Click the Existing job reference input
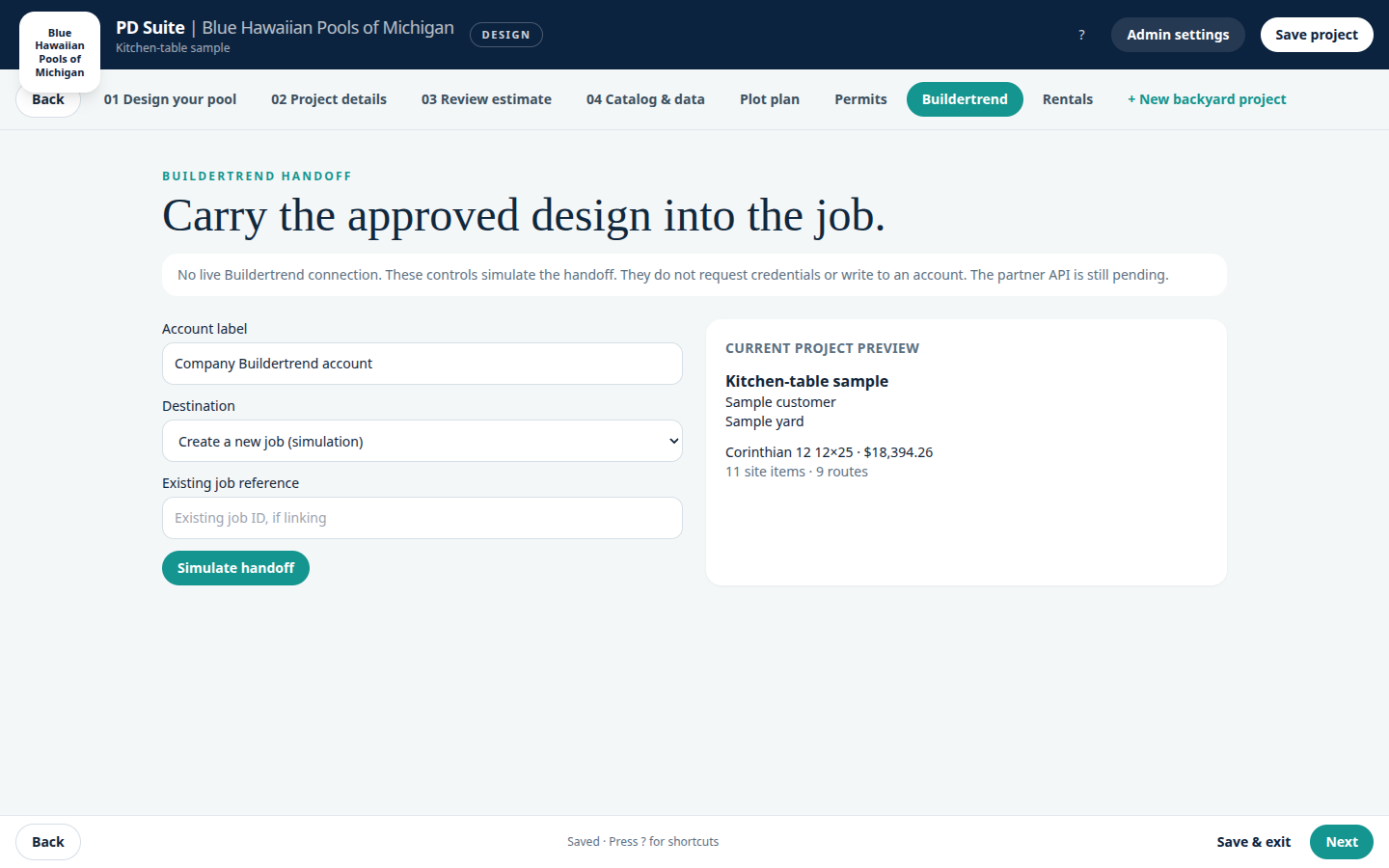The width and height of the screenshot is (1389, 868). (422, 518)
